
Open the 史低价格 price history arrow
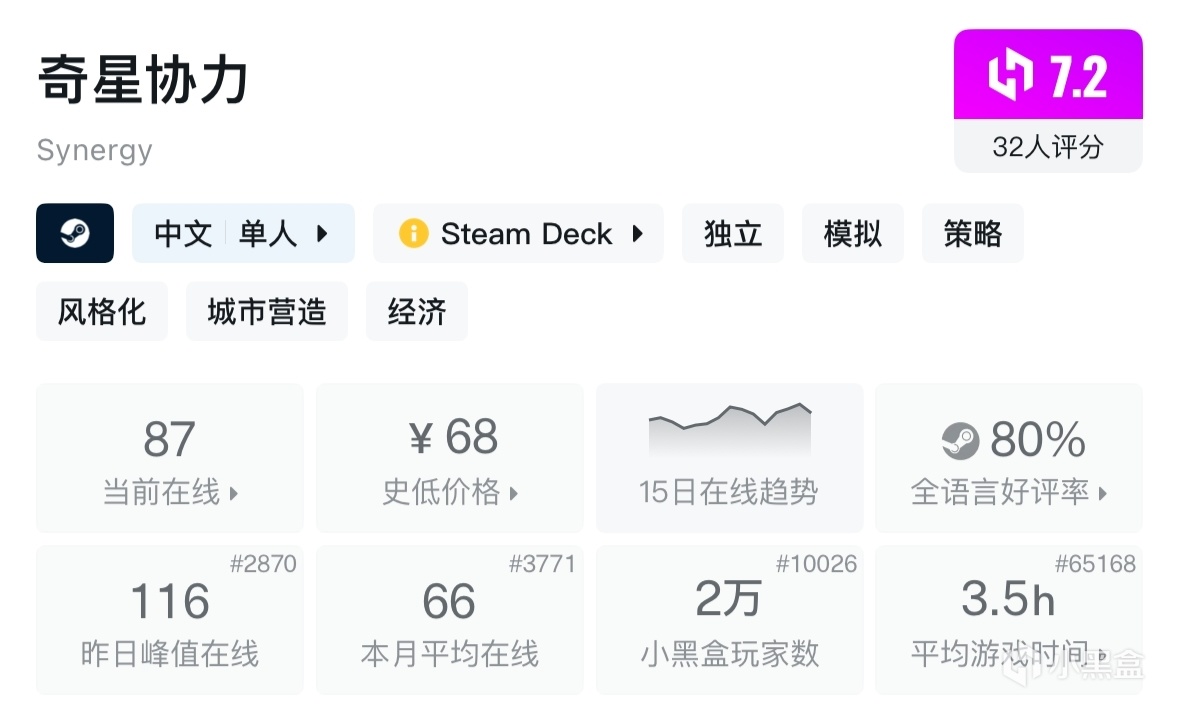tap(514, 493)
